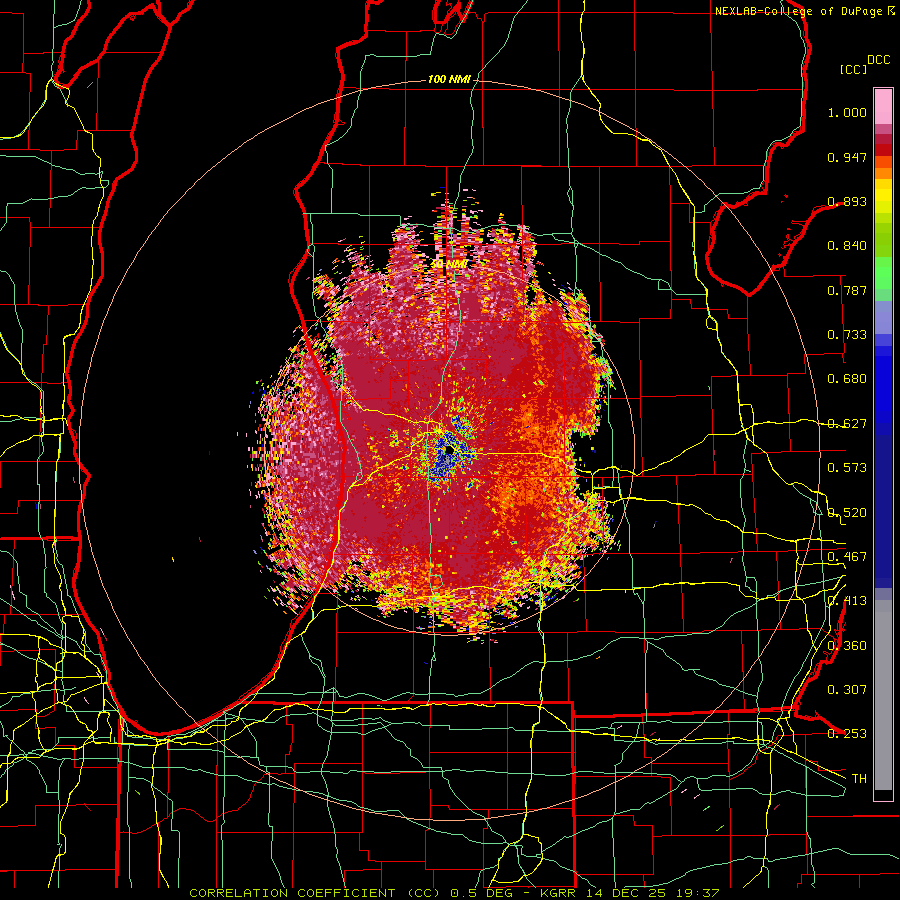Select the 0.307 scale value
The height and width of the screenshot is (900, 900).
(847, 689)
